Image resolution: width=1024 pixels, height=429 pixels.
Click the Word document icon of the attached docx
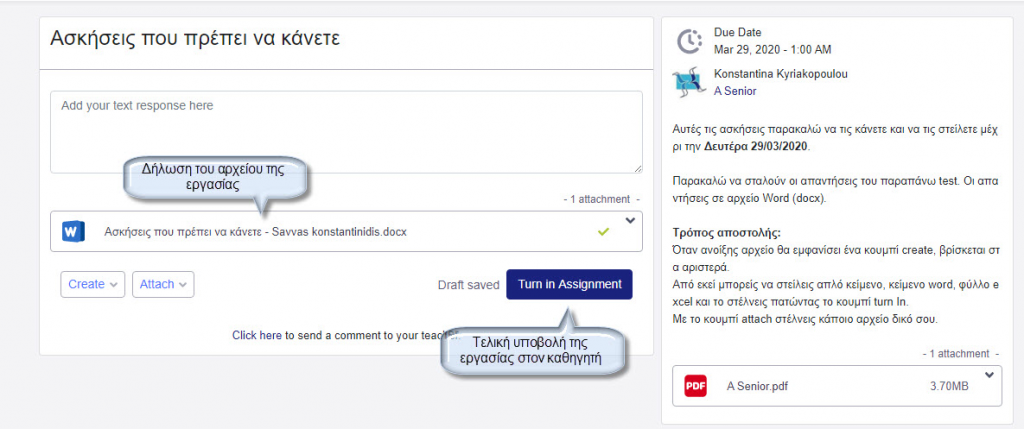[x=73, y=232]
